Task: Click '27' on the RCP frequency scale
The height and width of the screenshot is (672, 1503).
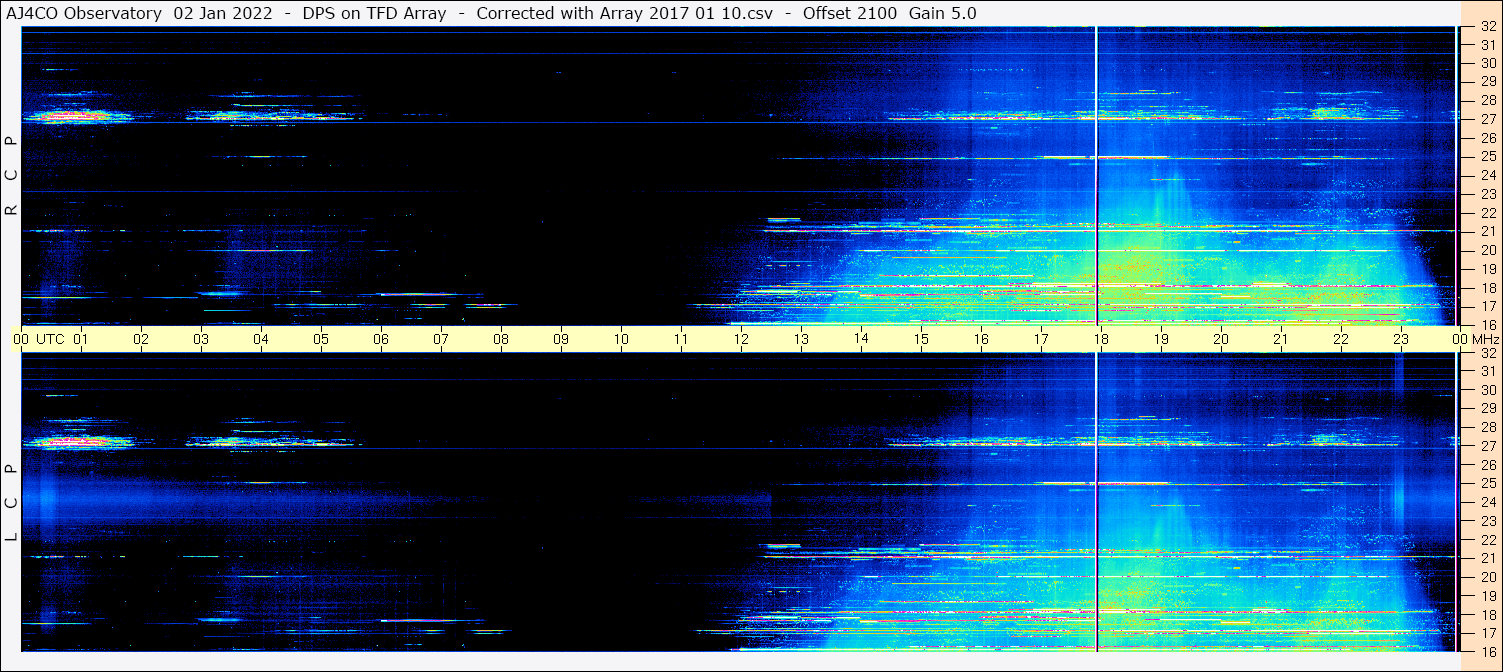Action: (1488, 119)
